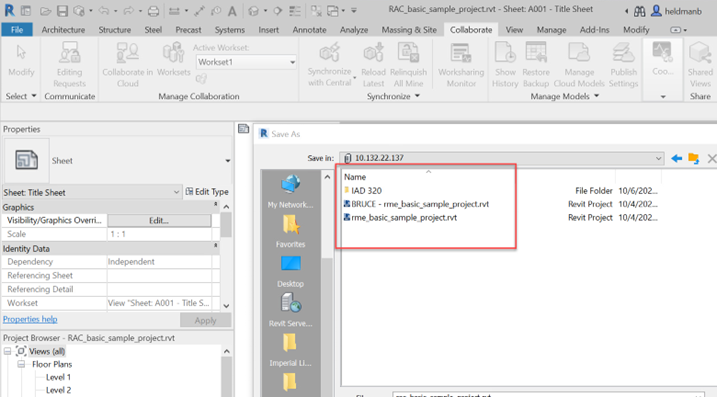Click the Print icon in quick access toolbar
The height and width of the screenshot is (397, 717).
pos(154,11)
